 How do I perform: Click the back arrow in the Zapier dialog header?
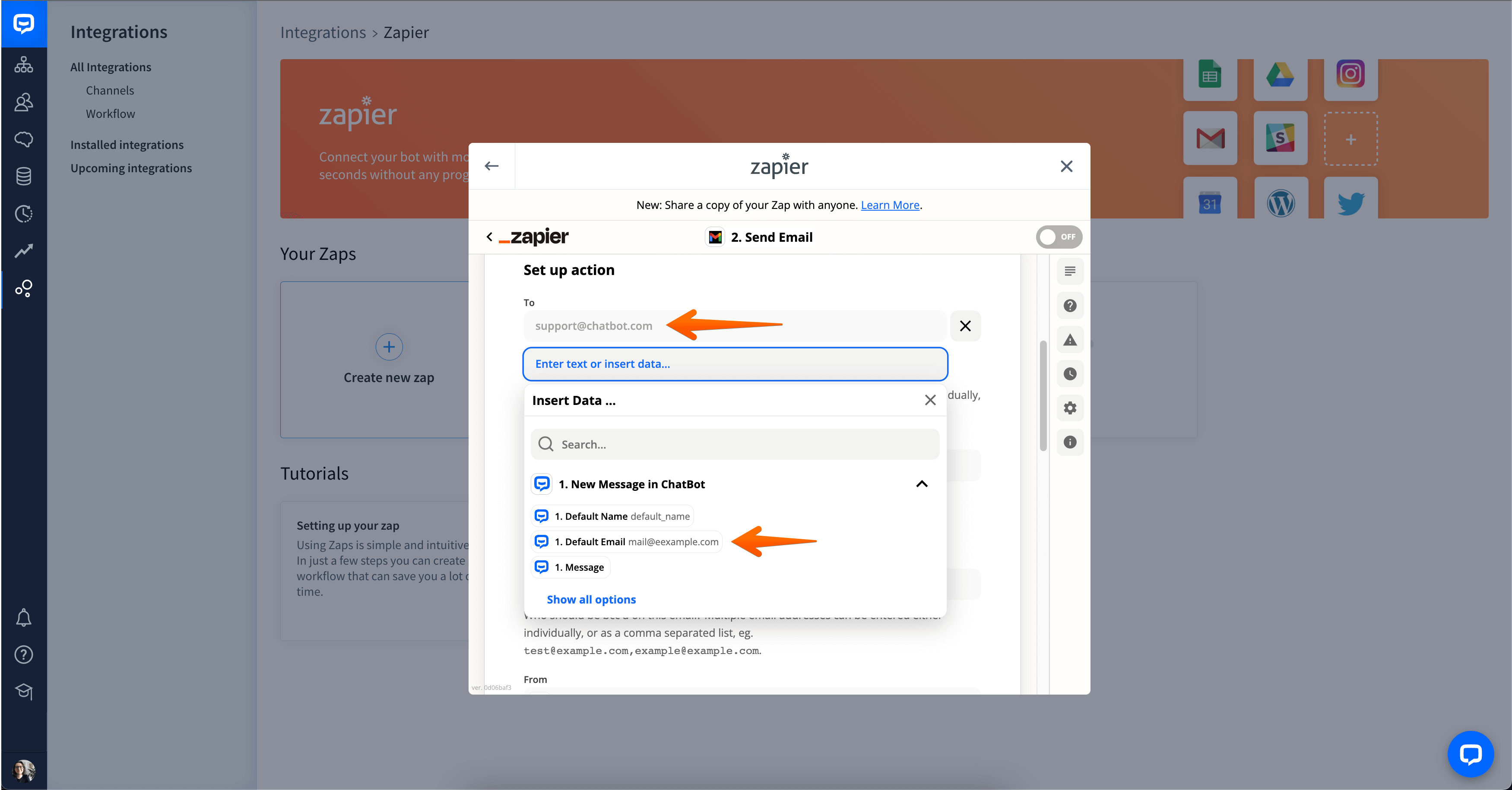[492, 166]
